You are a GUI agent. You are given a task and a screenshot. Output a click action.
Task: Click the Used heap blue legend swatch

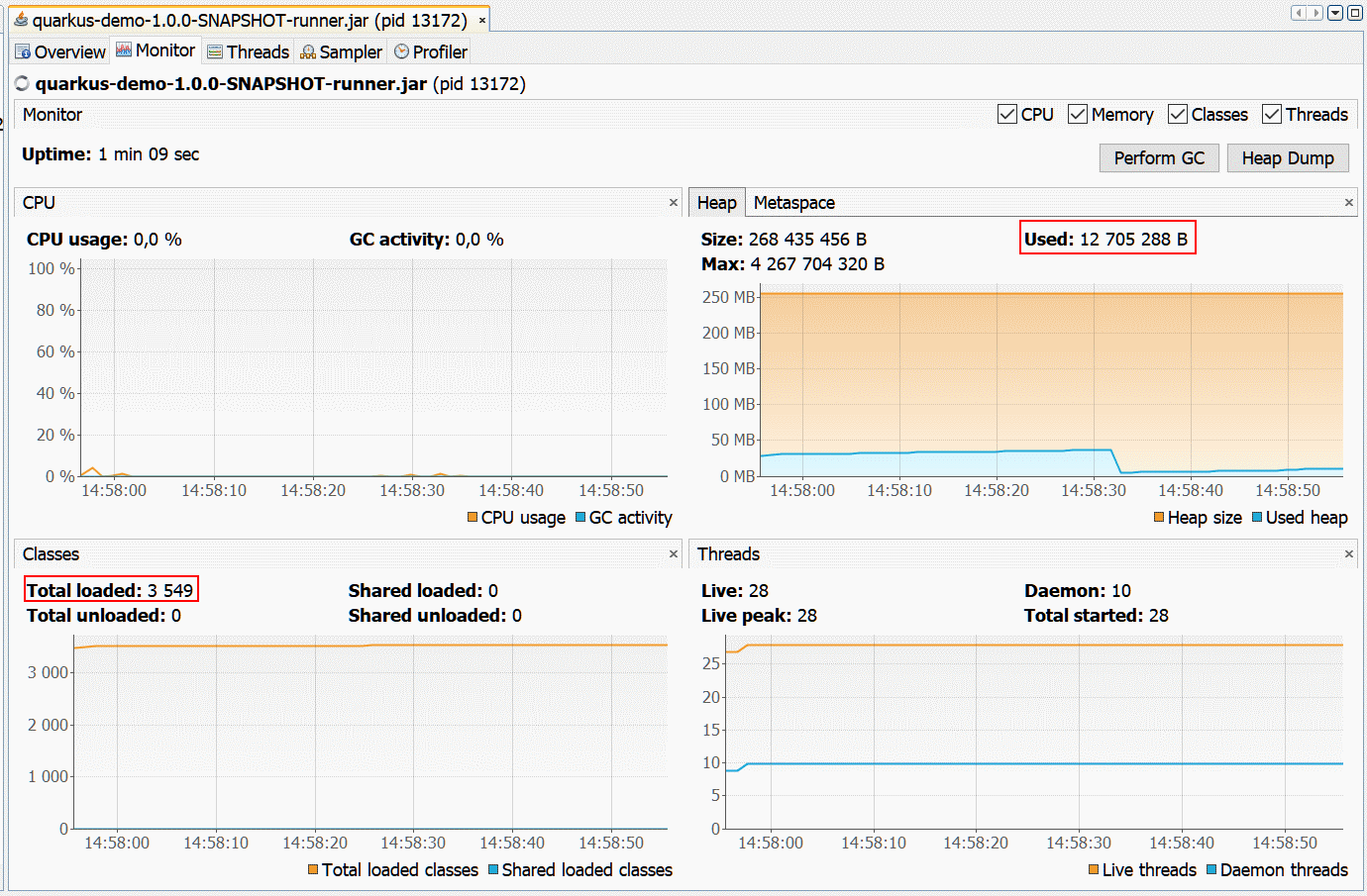1257,517
